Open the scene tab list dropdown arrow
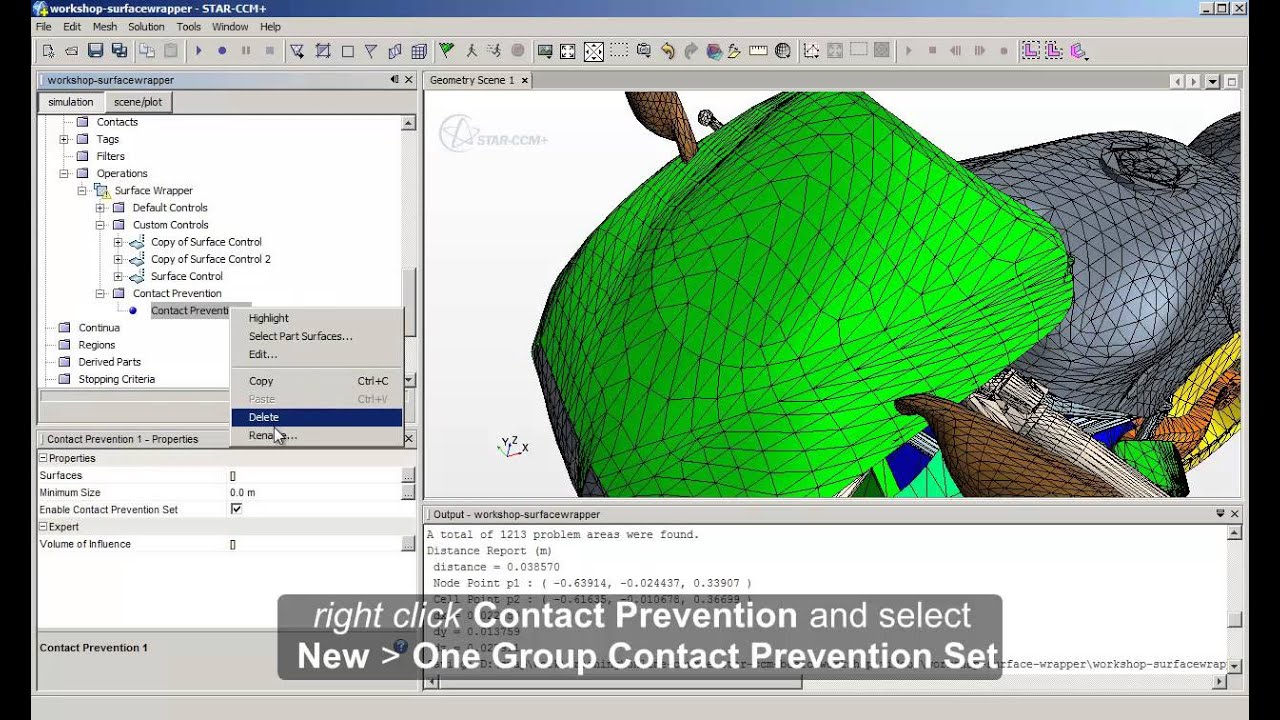 (1213, 81)
